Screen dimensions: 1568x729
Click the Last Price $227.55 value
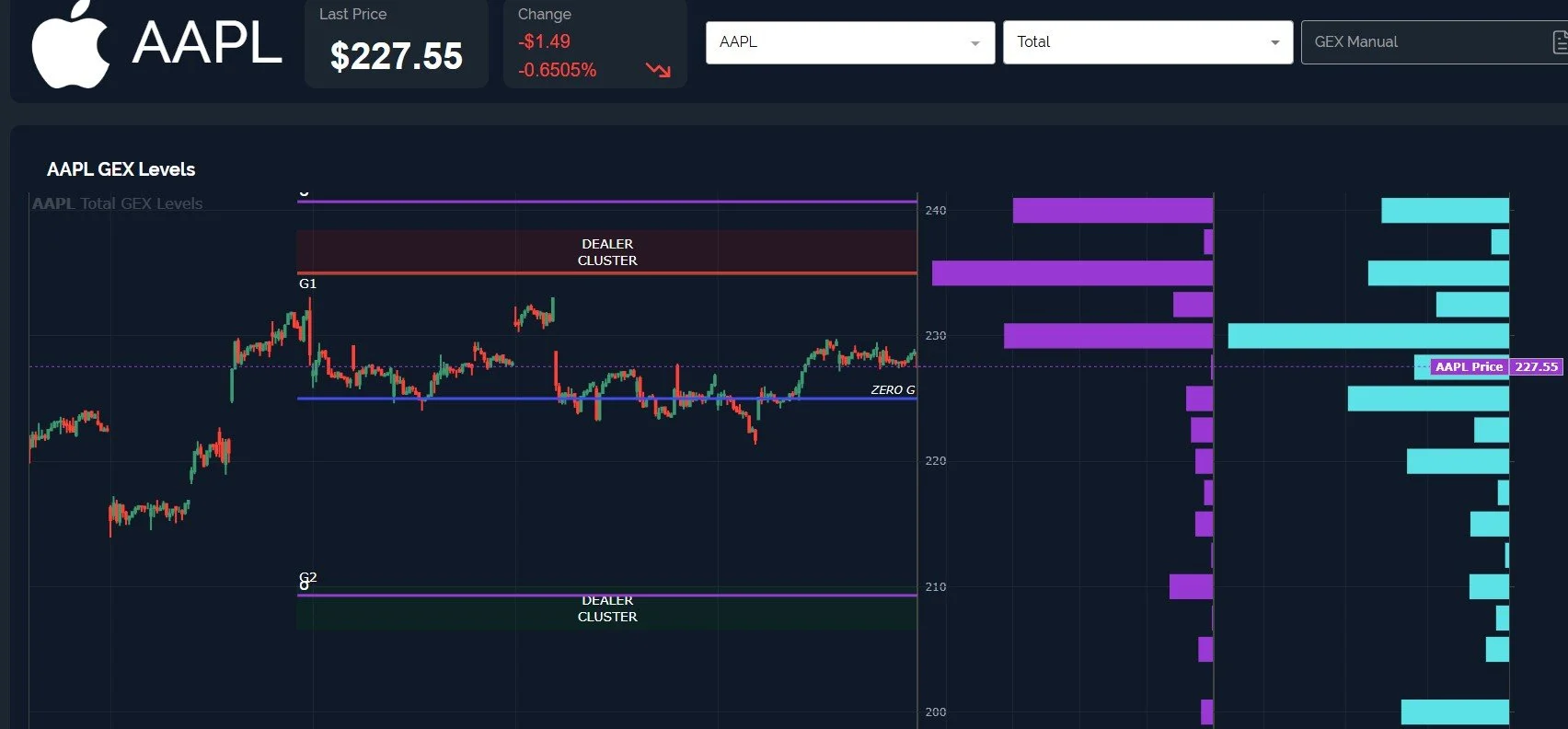397,56
